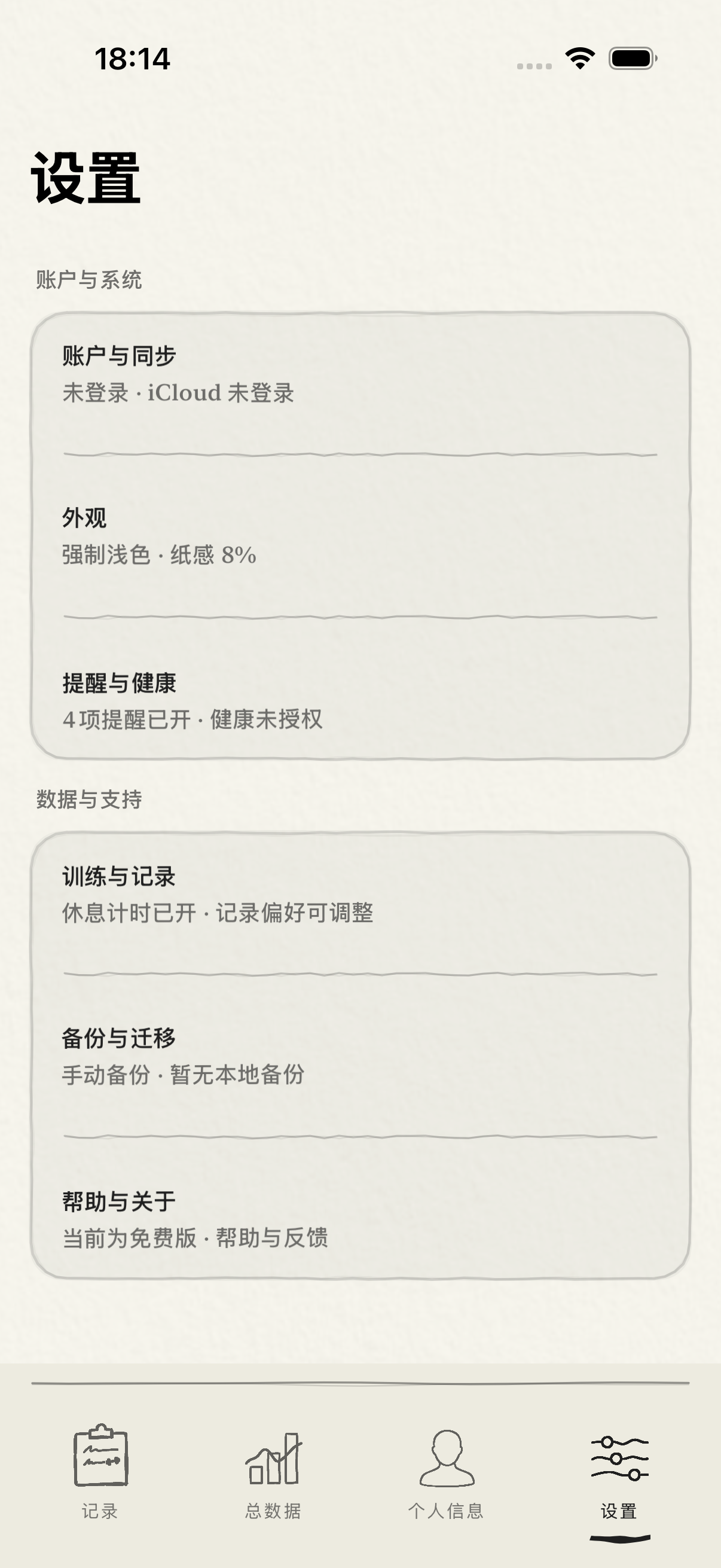The height and width of the screenshot is (1568, 721).
Task: Open 提醒与健康 reminder settings
Action: [360, 700]
